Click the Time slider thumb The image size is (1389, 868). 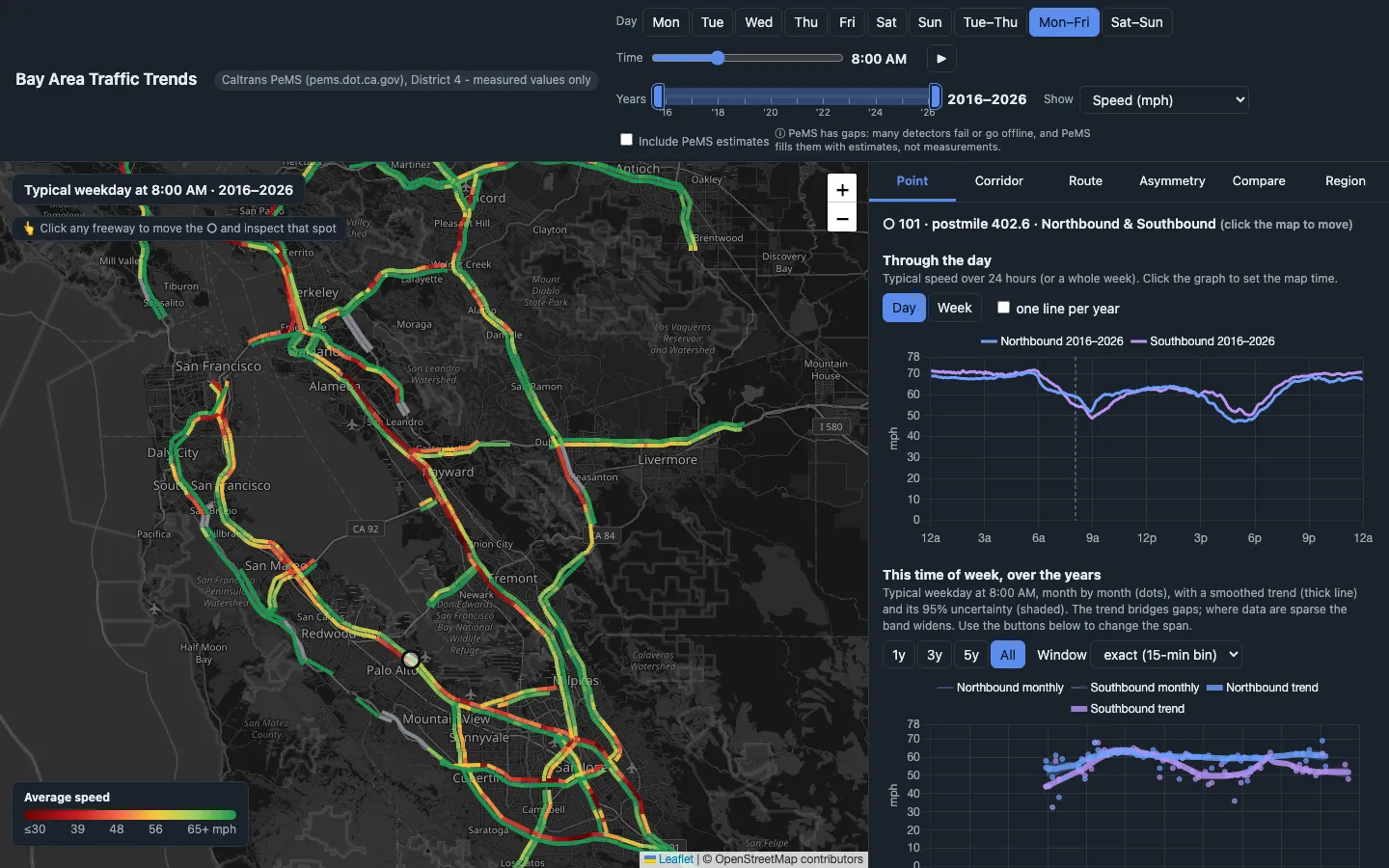click(718, 58)
